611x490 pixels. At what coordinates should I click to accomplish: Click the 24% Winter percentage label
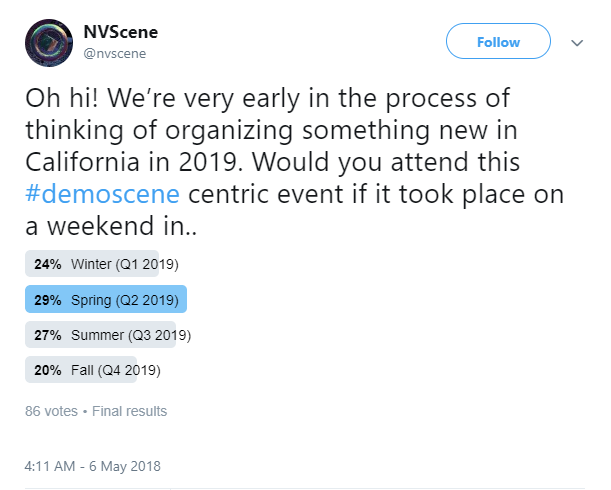(x=50, y=265)
